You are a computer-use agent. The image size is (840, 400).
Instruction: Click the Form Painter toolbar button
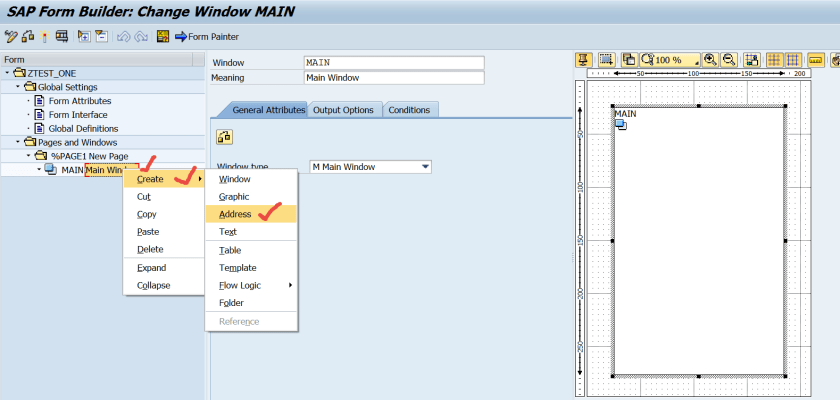(x=206, y=37)
